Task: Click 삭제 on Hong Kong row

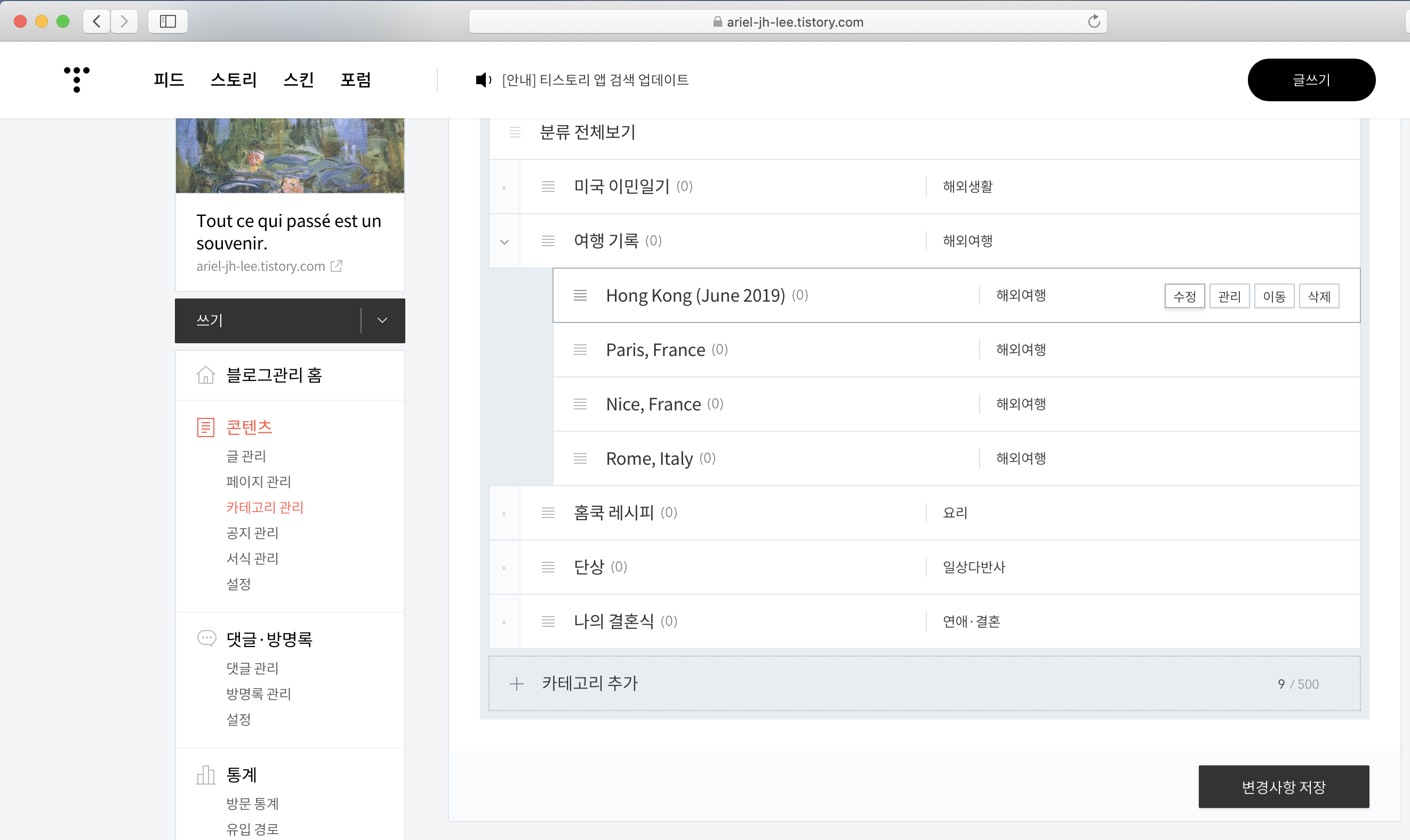Action: pos(1319,296)
